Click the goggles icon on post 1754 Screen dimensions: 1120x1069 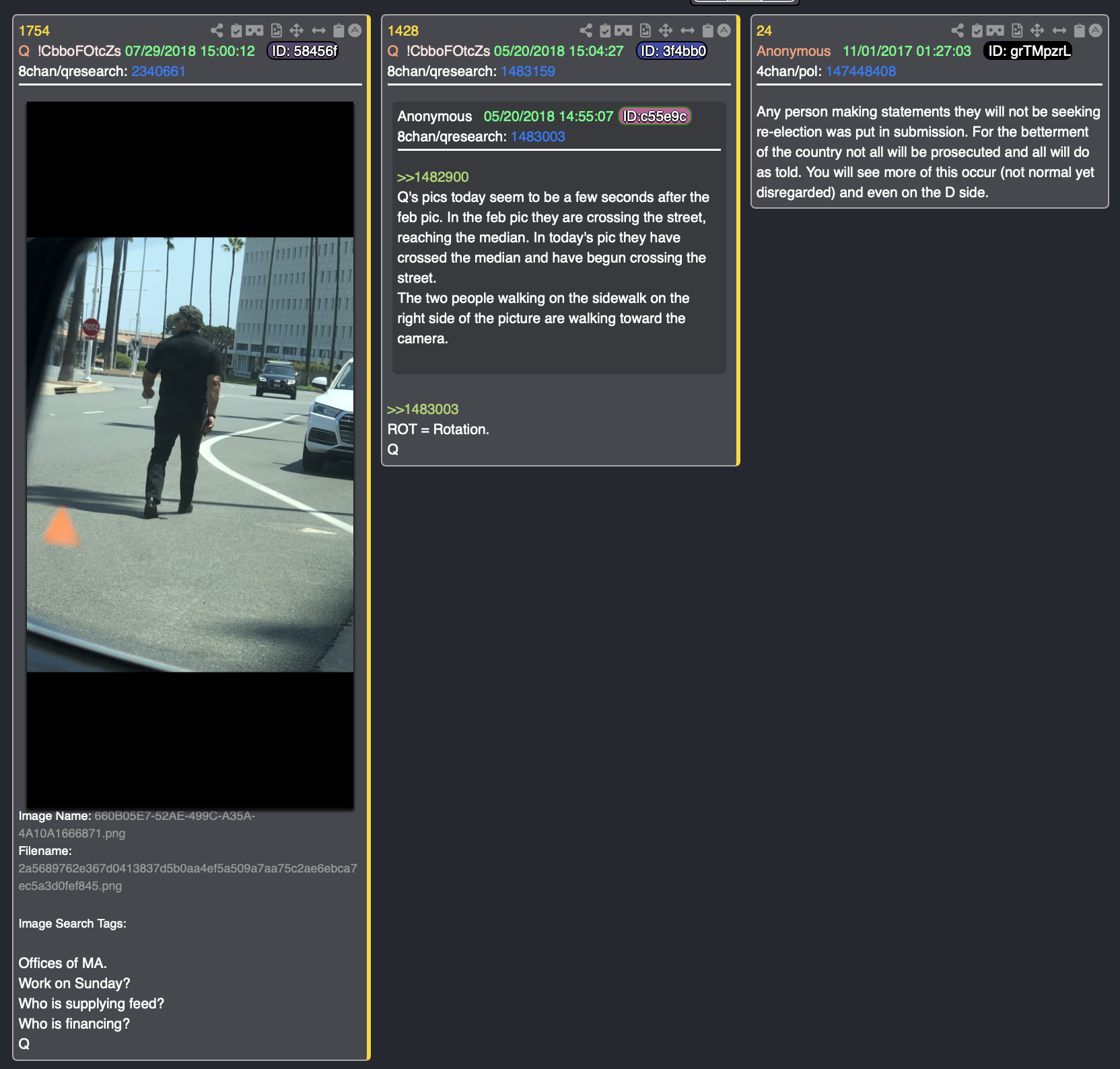pos(254,30)
